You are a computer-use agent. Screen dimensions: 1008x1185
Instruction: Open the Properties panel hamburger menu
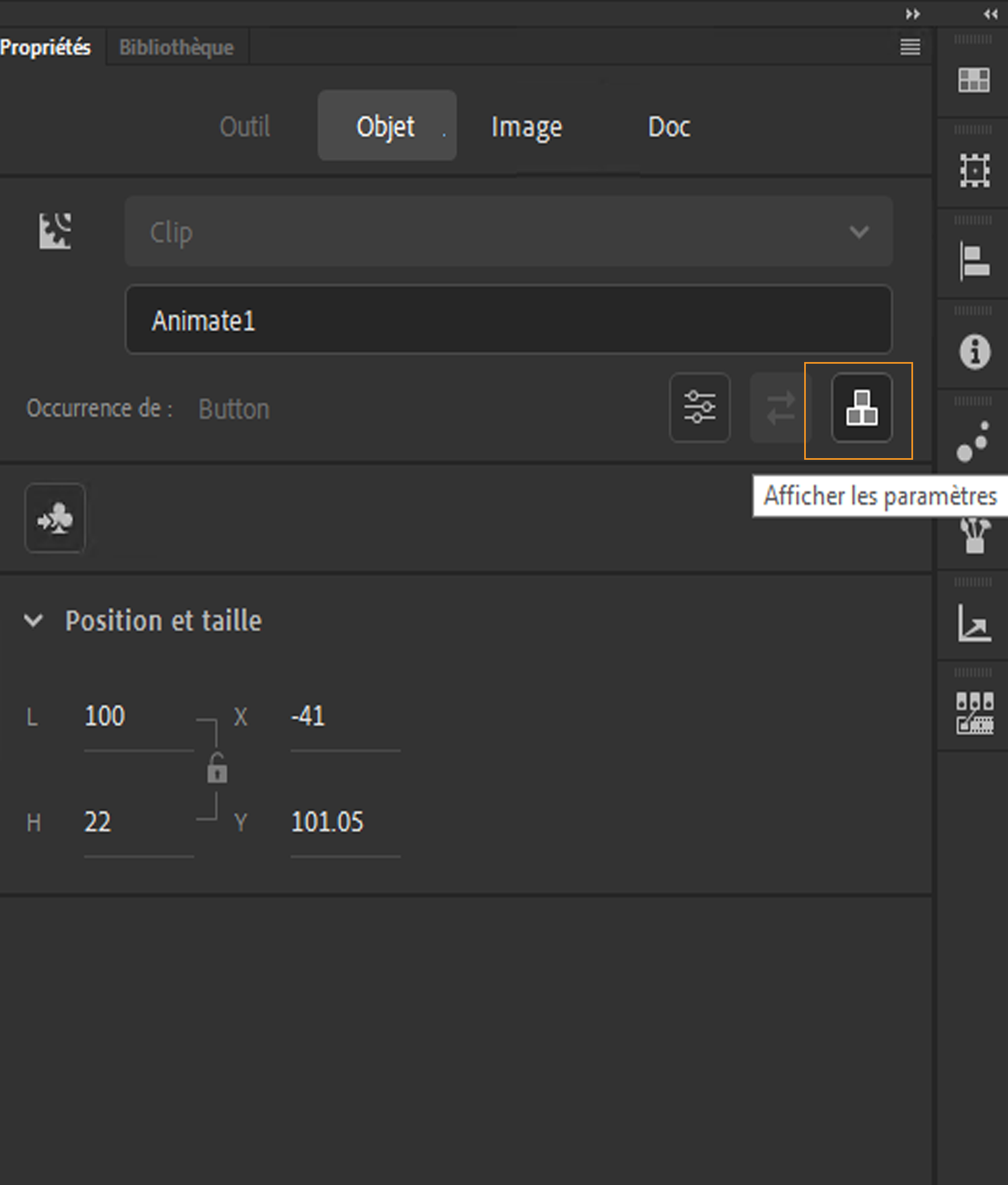(910, 47)
